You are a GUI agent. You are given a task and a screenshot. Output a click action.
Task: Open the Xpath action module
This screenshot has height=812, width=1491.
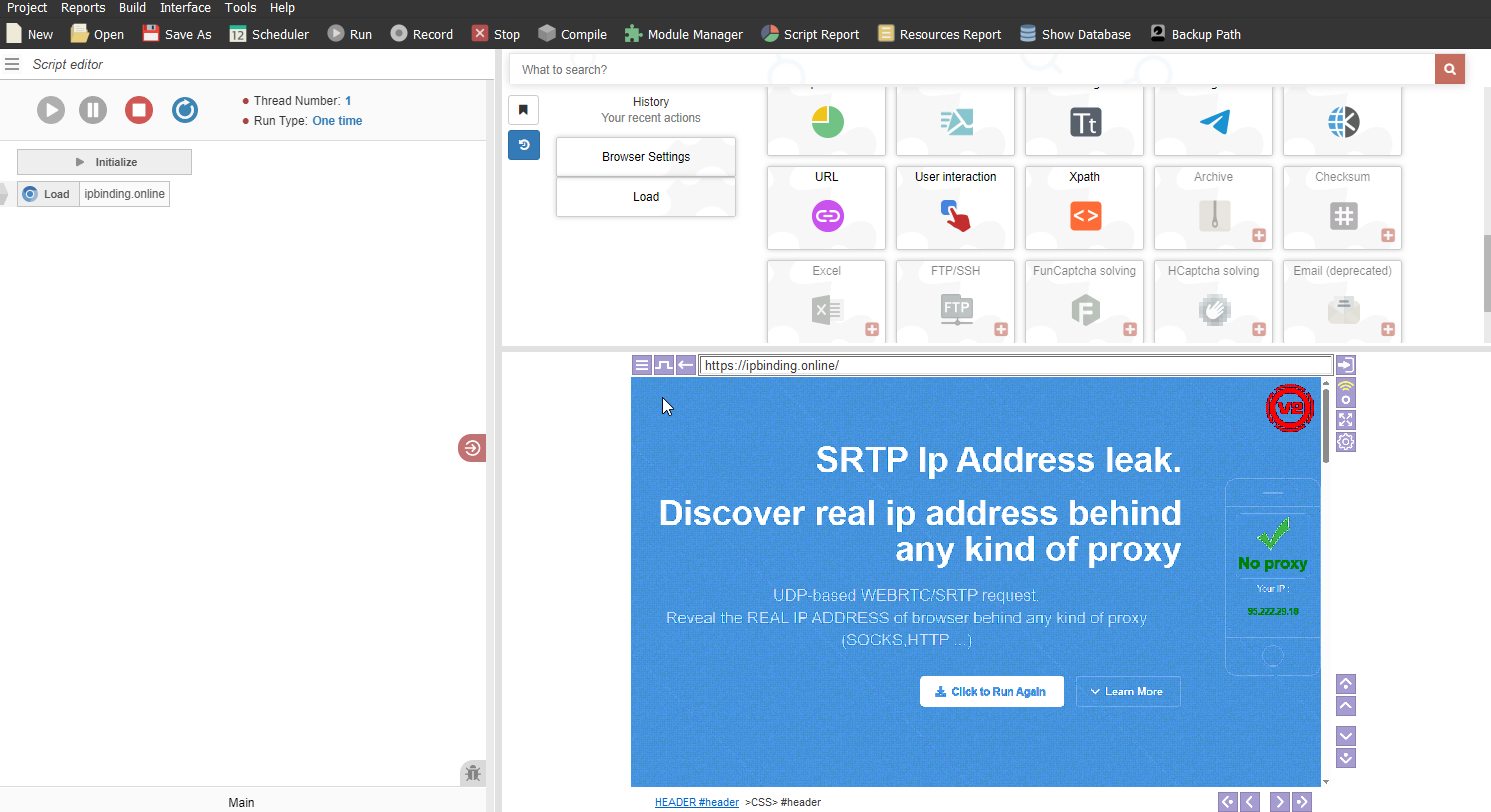pyautogui.click(x=1084, y=207)
